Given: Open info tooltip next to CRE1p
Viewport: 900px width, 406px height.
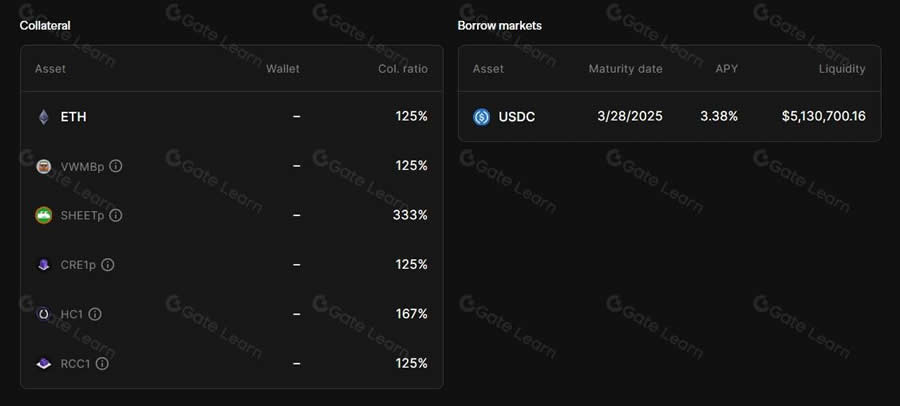Looking at the screenshot, I should coord(108,265).
